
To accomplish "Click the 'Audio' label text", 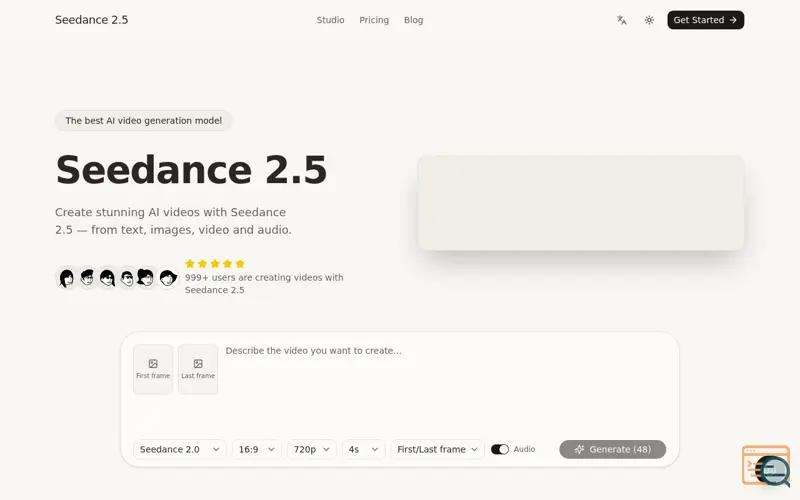I will coord(524,449).
